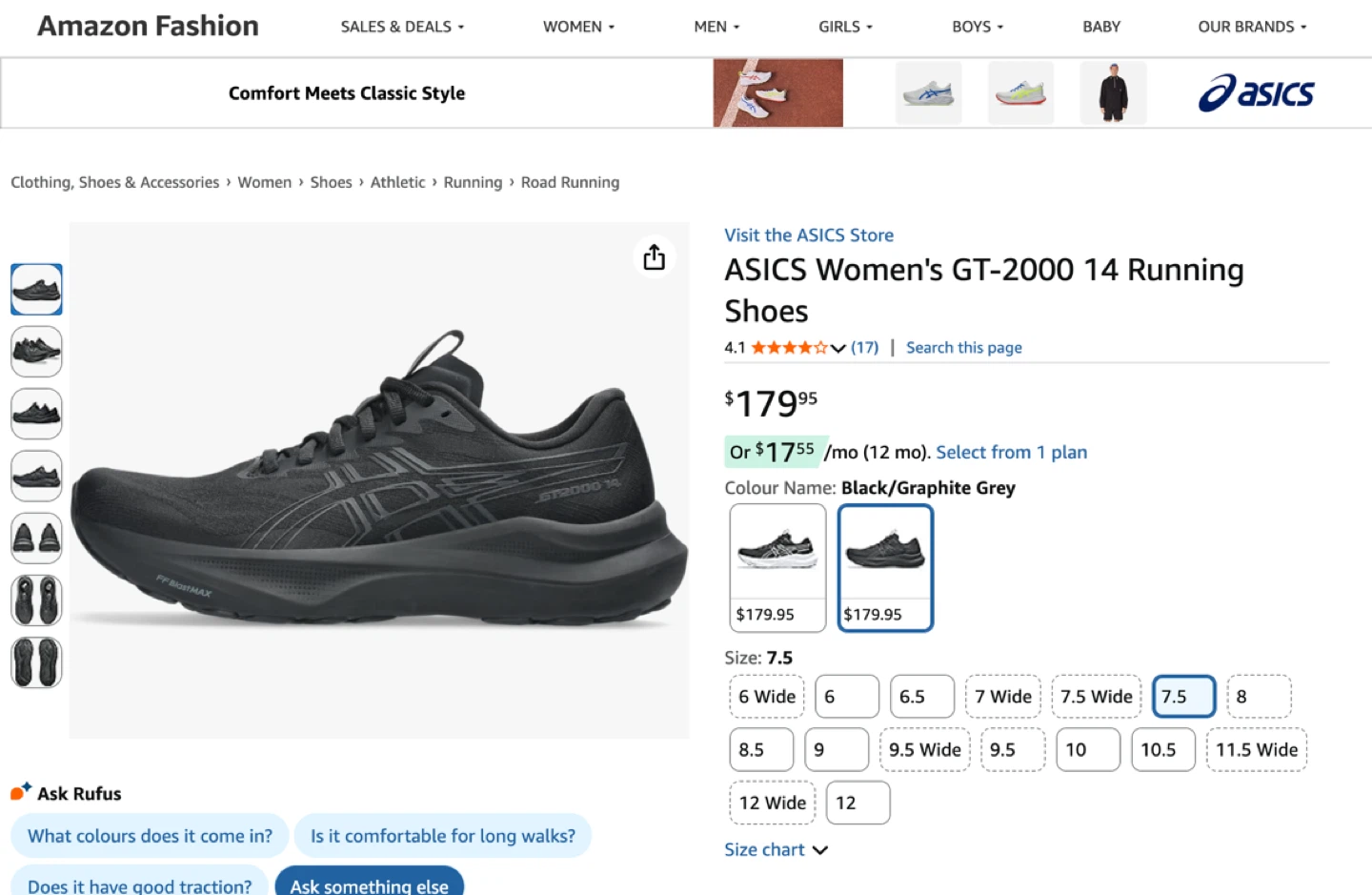The width and height of the screenshot is (1372, 895).
Task: Select size 12
Action: 857,803
